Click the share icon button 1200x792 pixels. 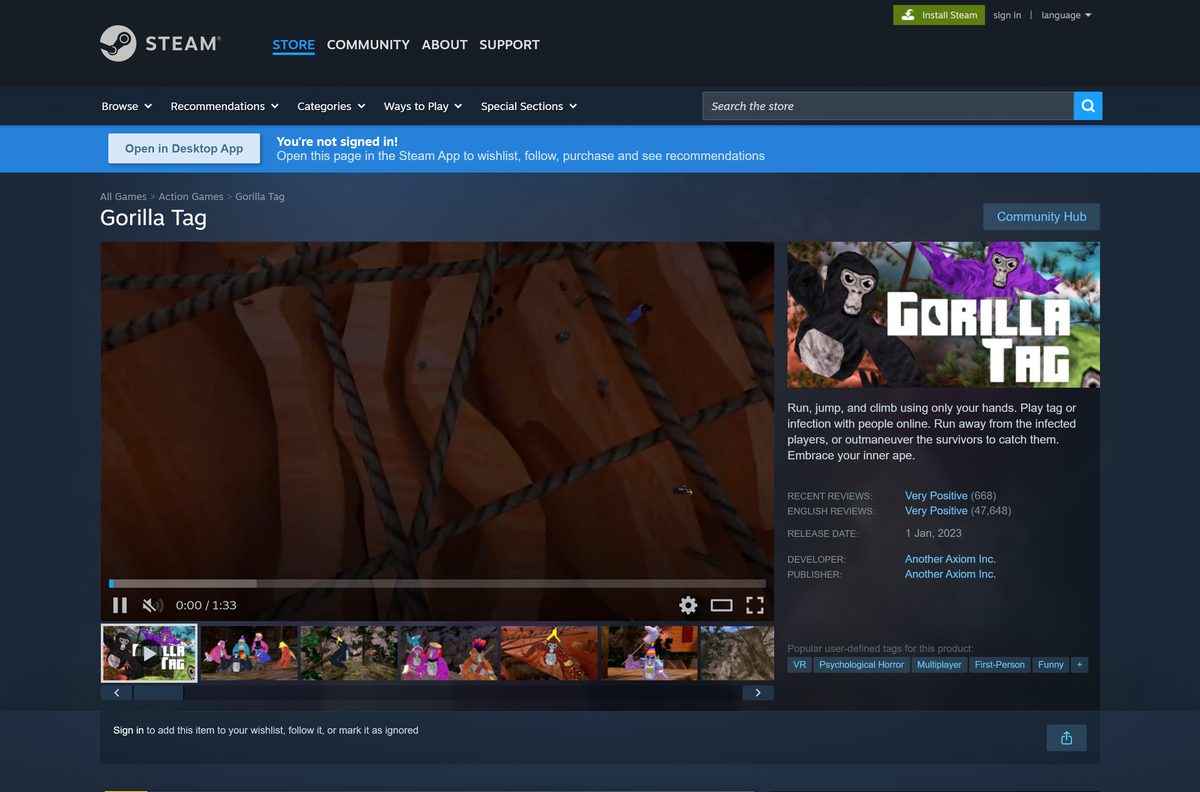pyautogui.click(x=1066, y=738)
